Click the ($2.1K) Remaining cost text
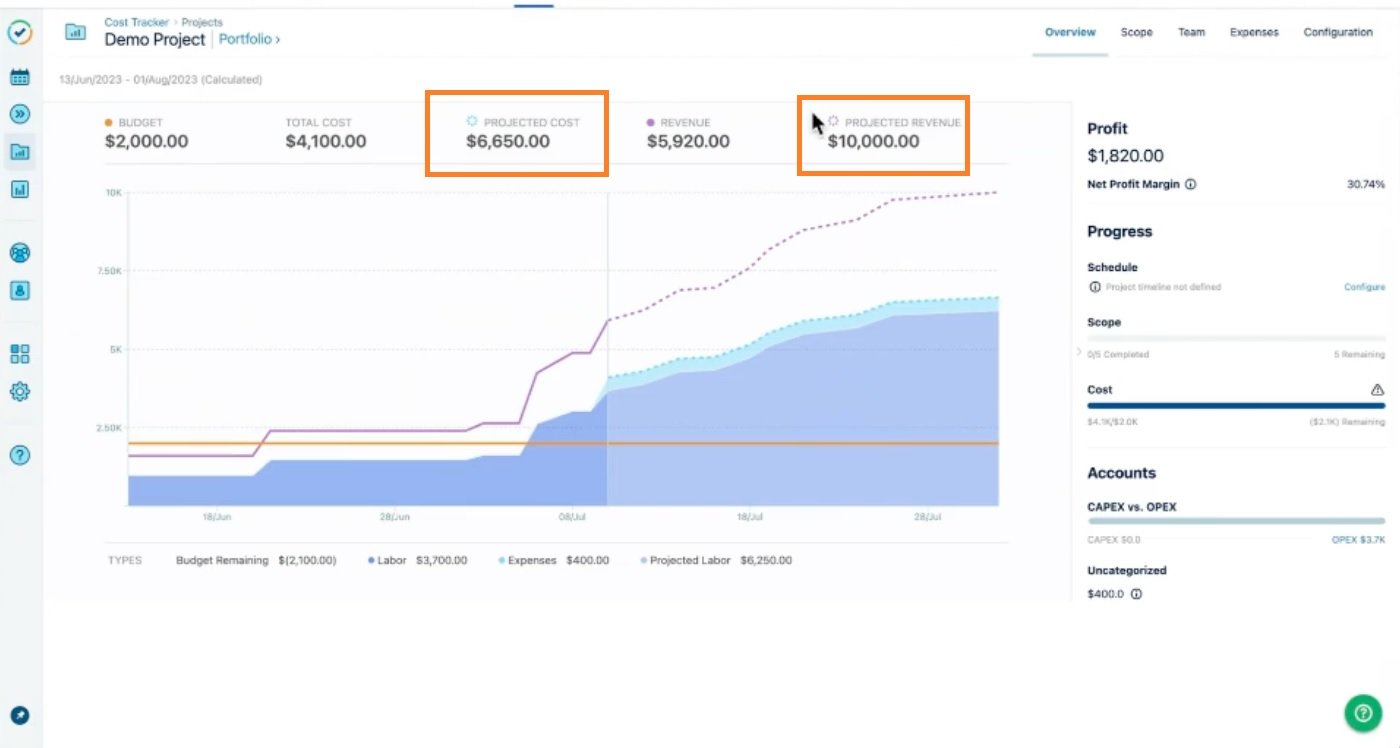This screenshot has width=1400, height=748. (x=1346, y=423)
